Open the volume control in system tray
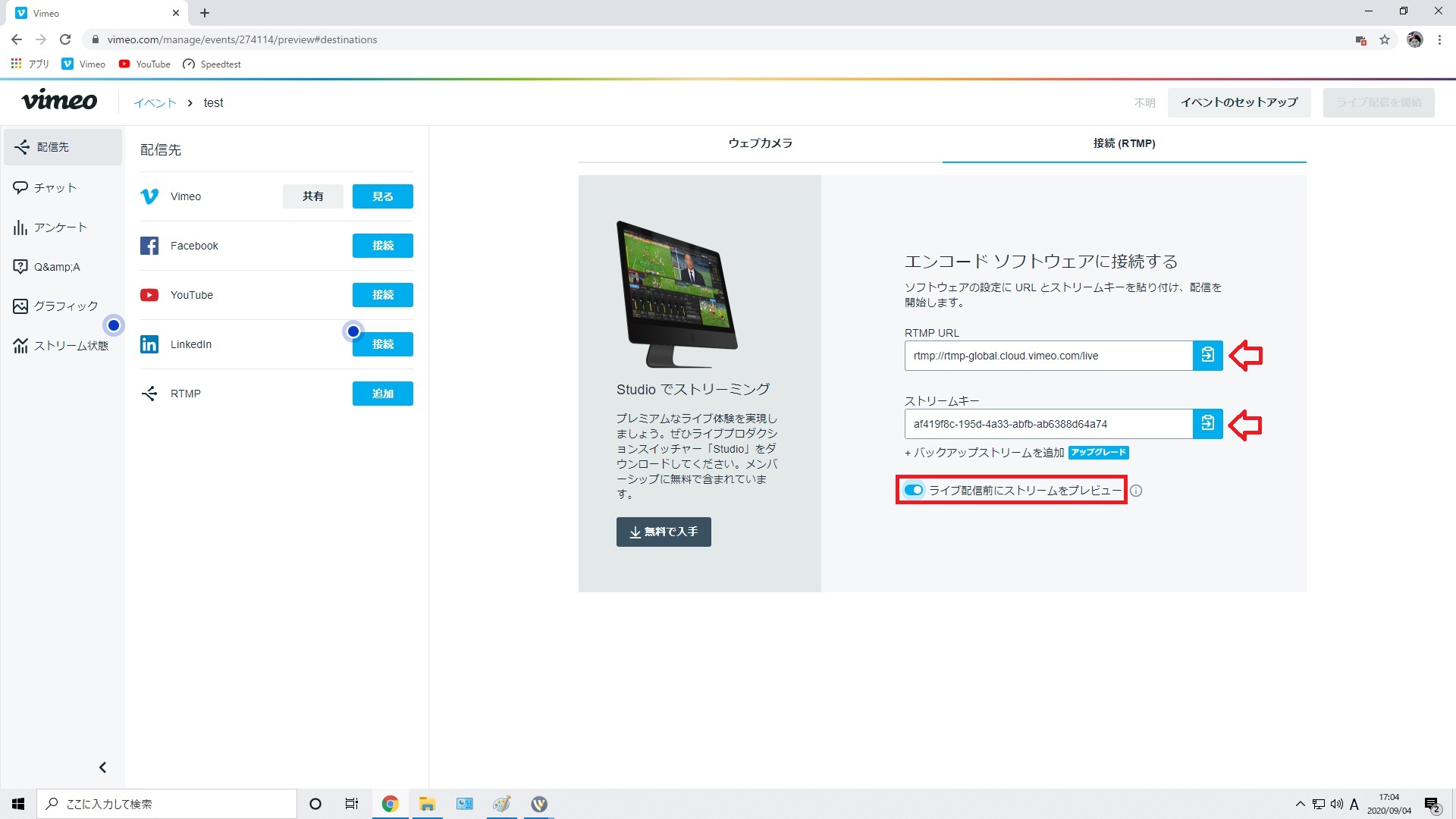Image resolution: width=1456 pixels, height=819 pixels. pos(1336,804)
